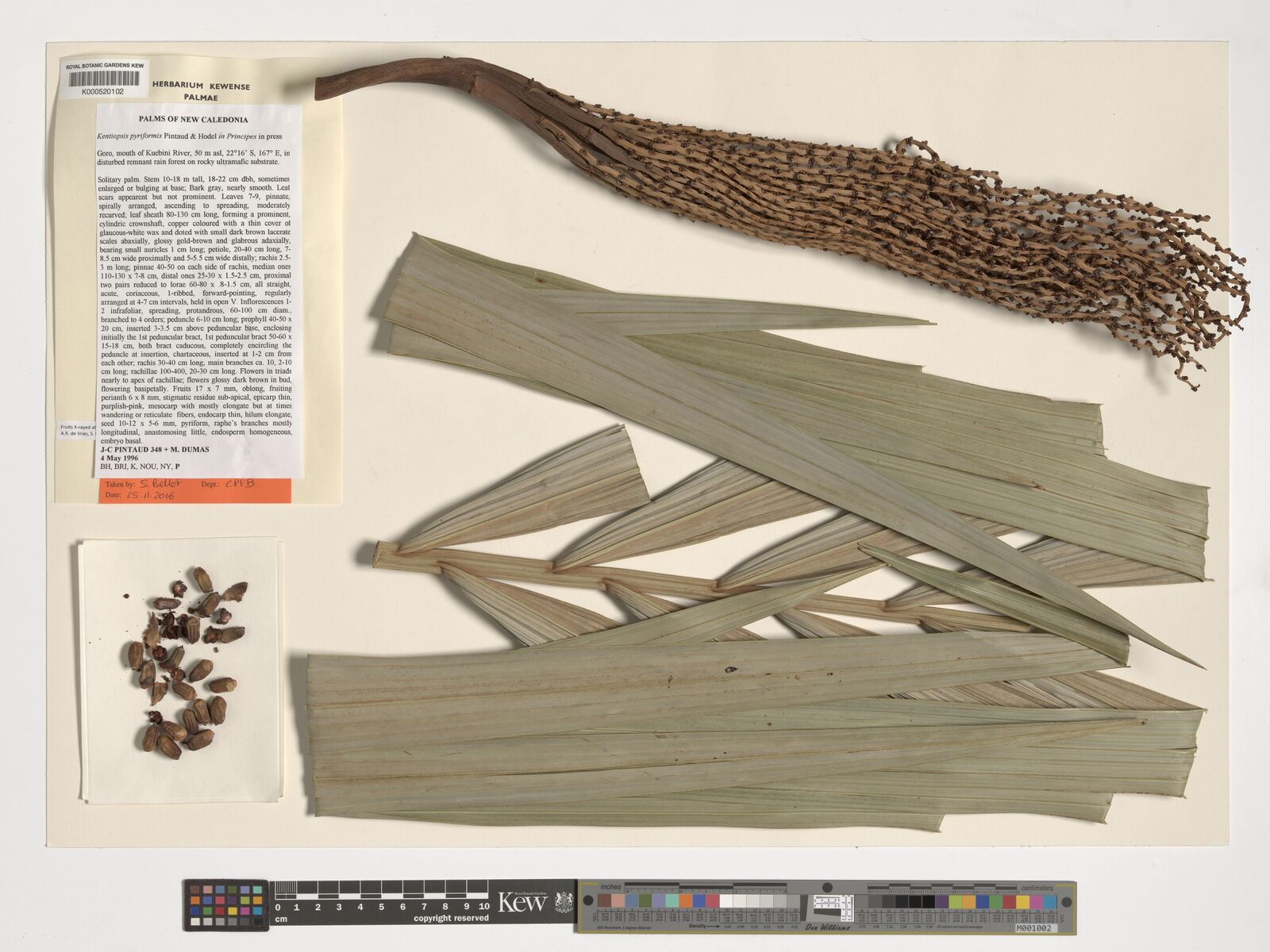The height and width of the screenshot is (952, 1270).
Task: Click the small color checker chart at bottom left
Action: tap(226, 905)
